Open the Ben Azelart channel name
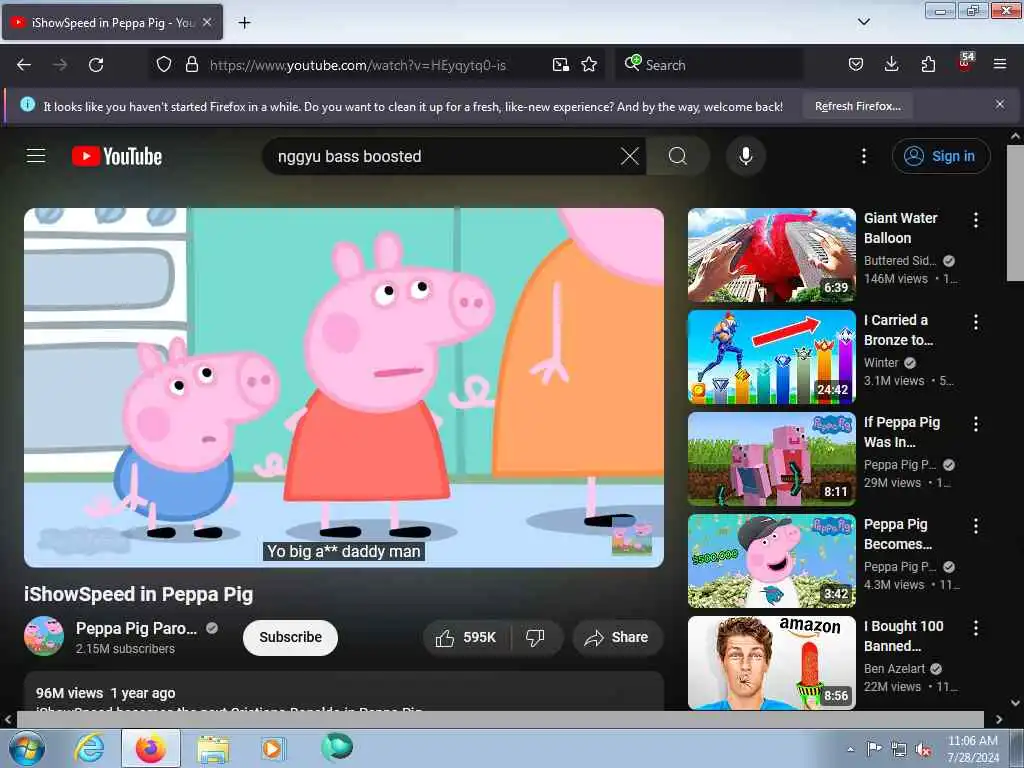The image size is (1024, 768). (894, 669)
